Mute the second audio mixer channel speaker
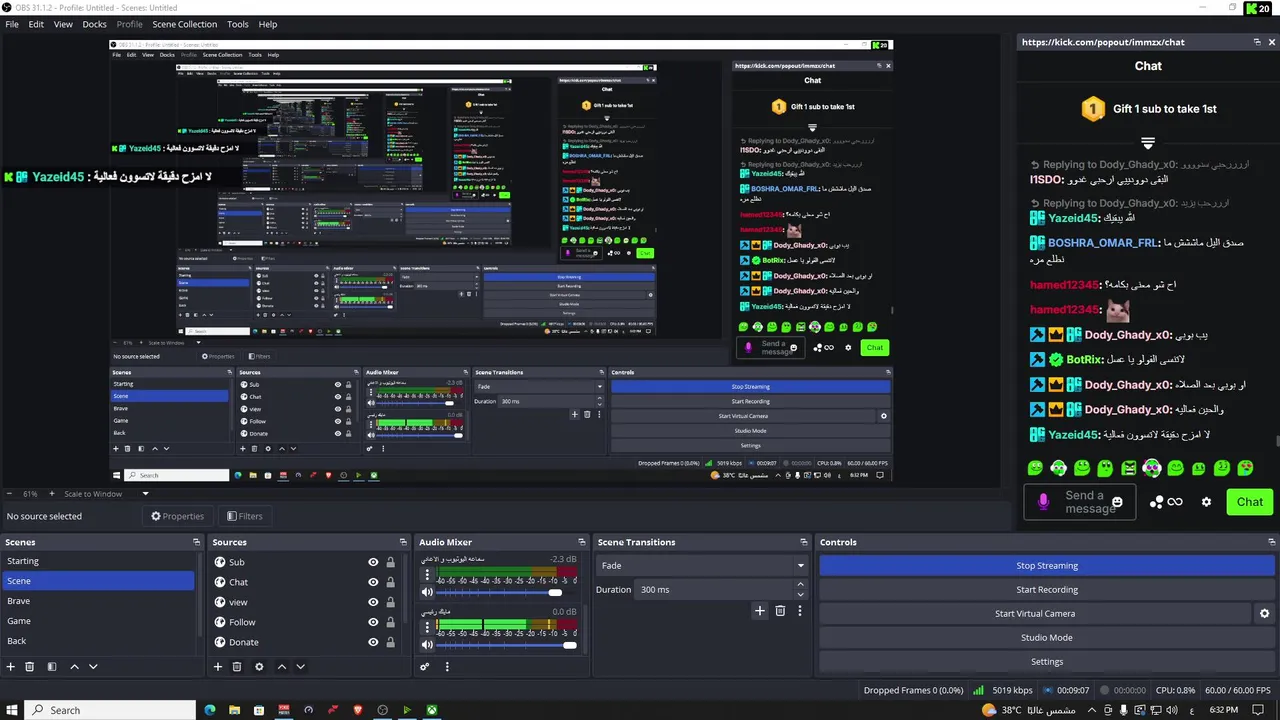1280x720 pixels. tap(427, 645)
